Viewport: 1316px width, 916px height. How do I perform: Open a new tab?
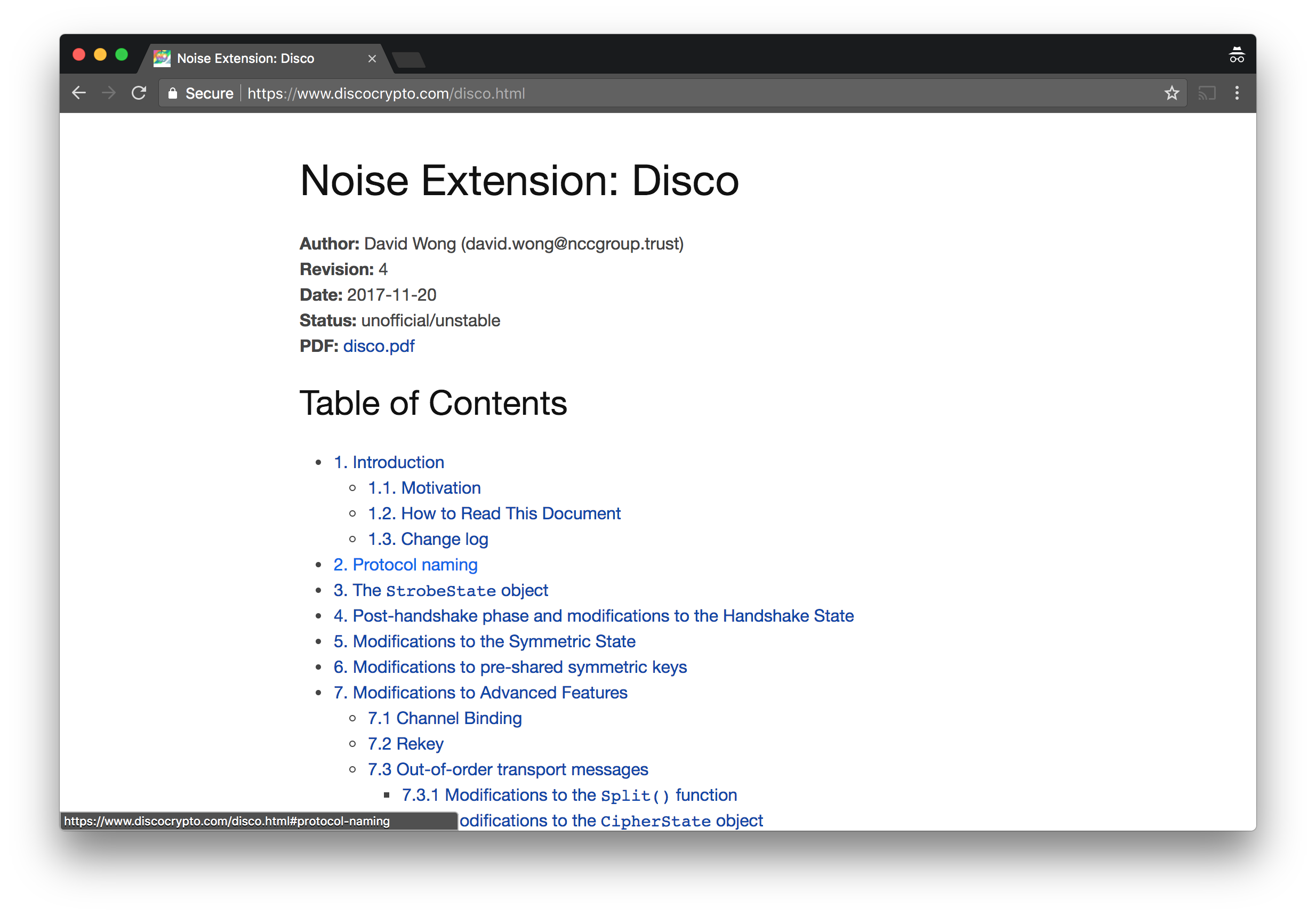pyautogui.click(x=409, y=60)
